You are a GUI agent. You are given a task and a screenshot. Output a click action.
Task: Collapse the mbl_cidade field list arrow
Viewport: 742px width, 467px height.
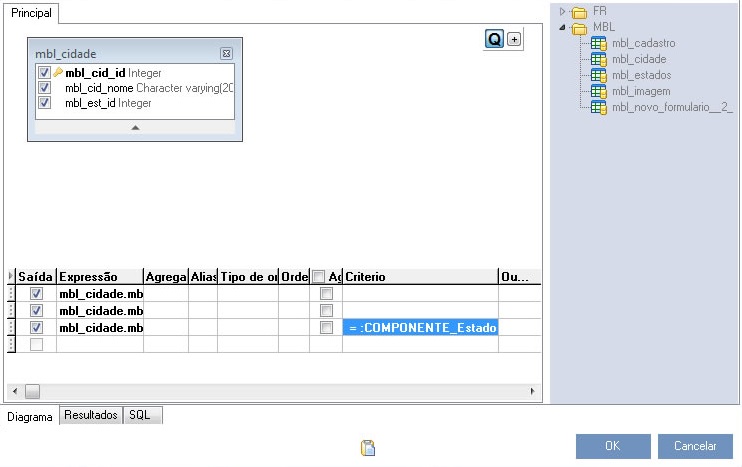pyautogui.click(x=136, y=128)
